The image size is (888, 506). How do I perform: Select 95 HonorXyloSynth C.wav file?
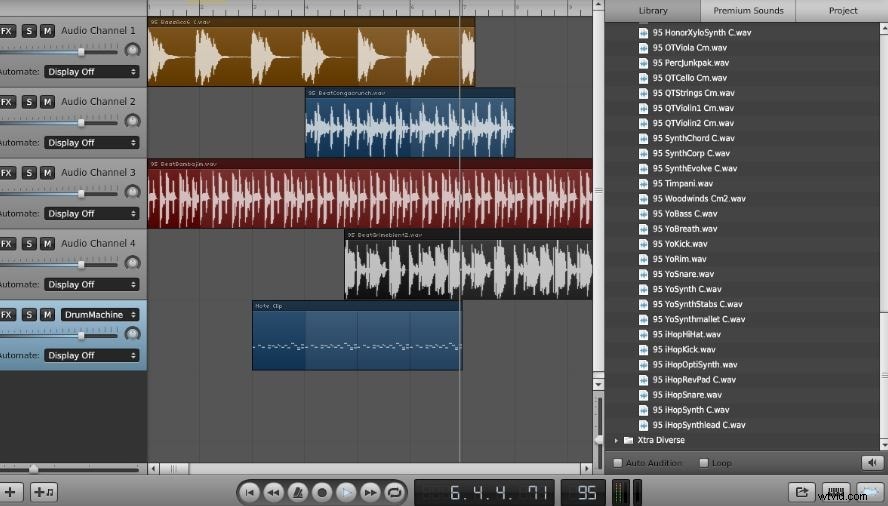(702, 33)
